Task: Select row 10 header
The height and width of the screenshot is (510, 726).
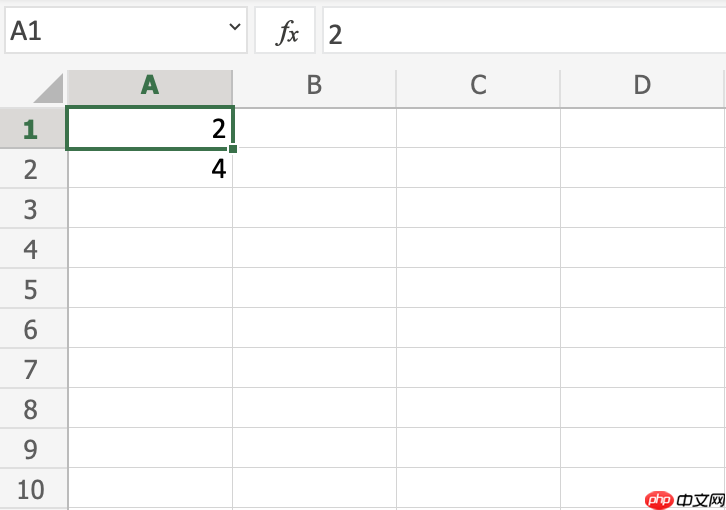Action: [x=31, y=489]
